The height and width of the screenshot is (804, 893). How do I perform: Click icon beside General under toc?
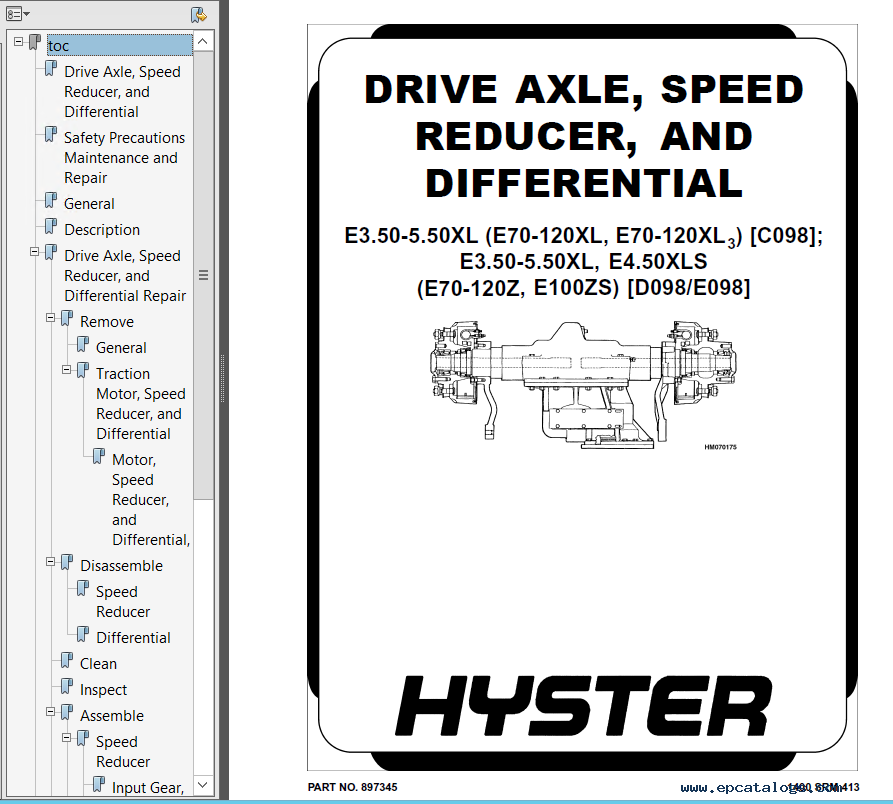pyautogui.click(x=51, y=201)
